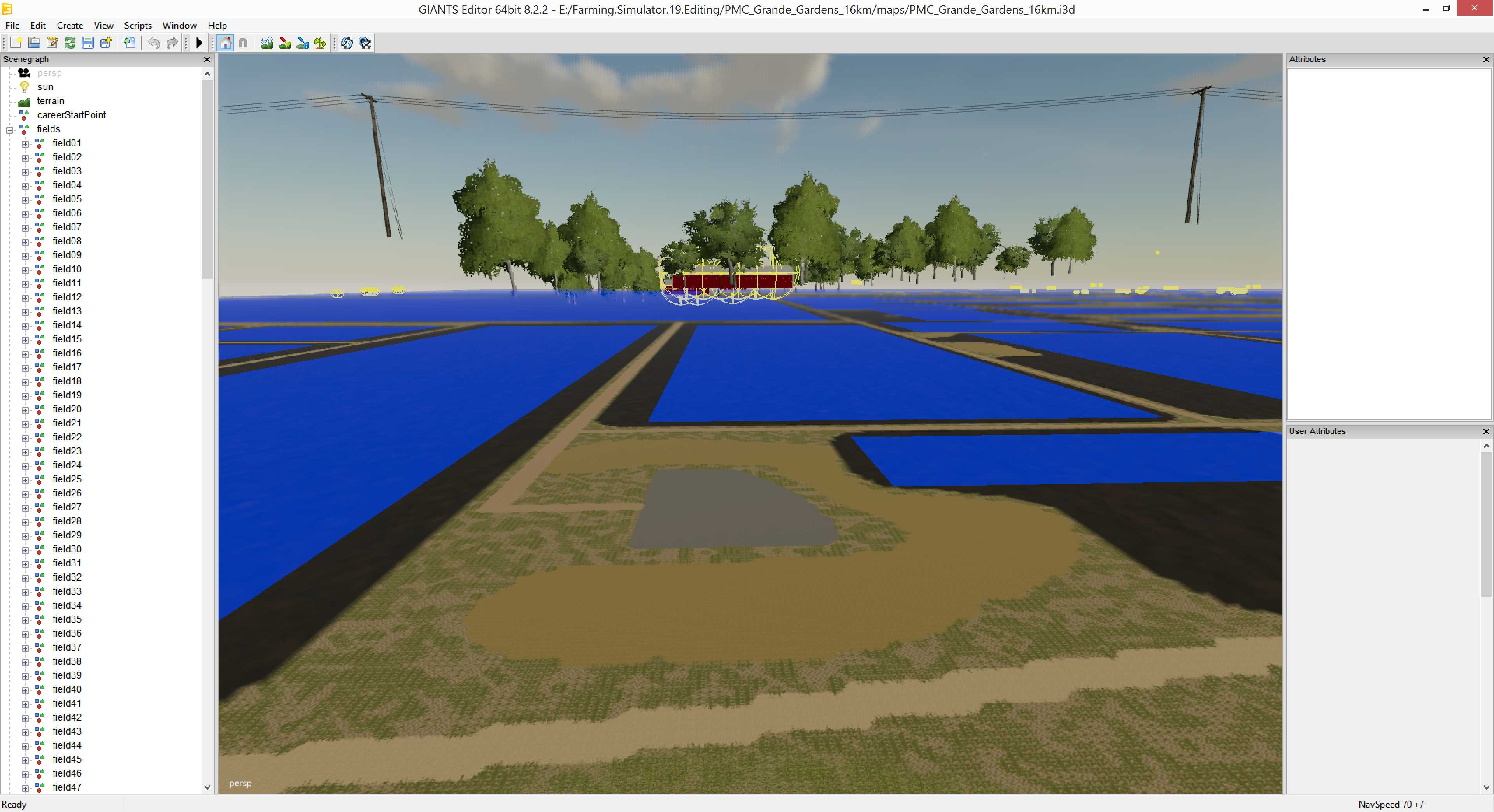Open a file via the folder icon
The image size is (1494, 812).
pos(34,43)
